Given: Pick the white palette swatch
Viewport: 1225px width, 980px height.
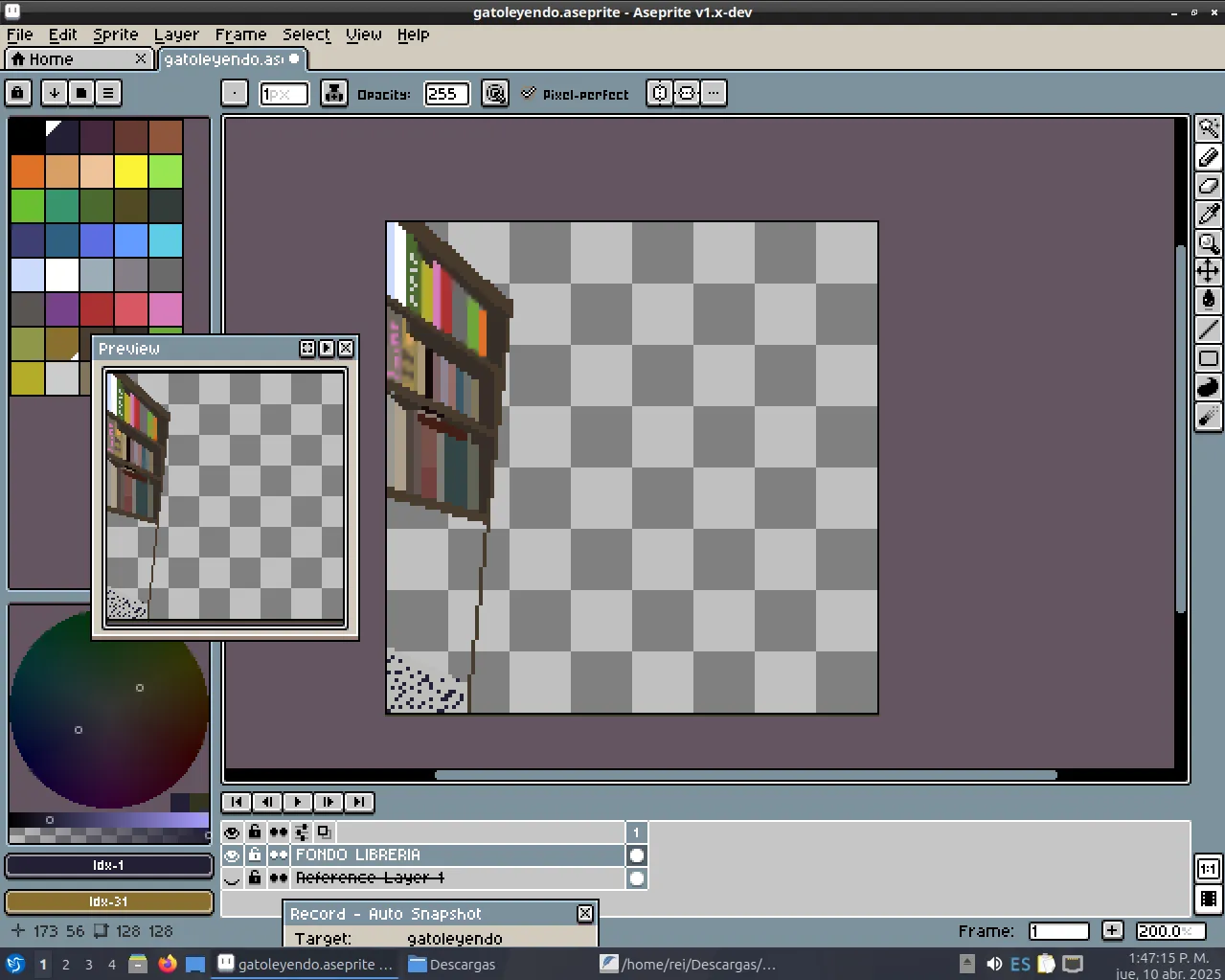Looking at the screenshot, I should click(x=62, y=275).
